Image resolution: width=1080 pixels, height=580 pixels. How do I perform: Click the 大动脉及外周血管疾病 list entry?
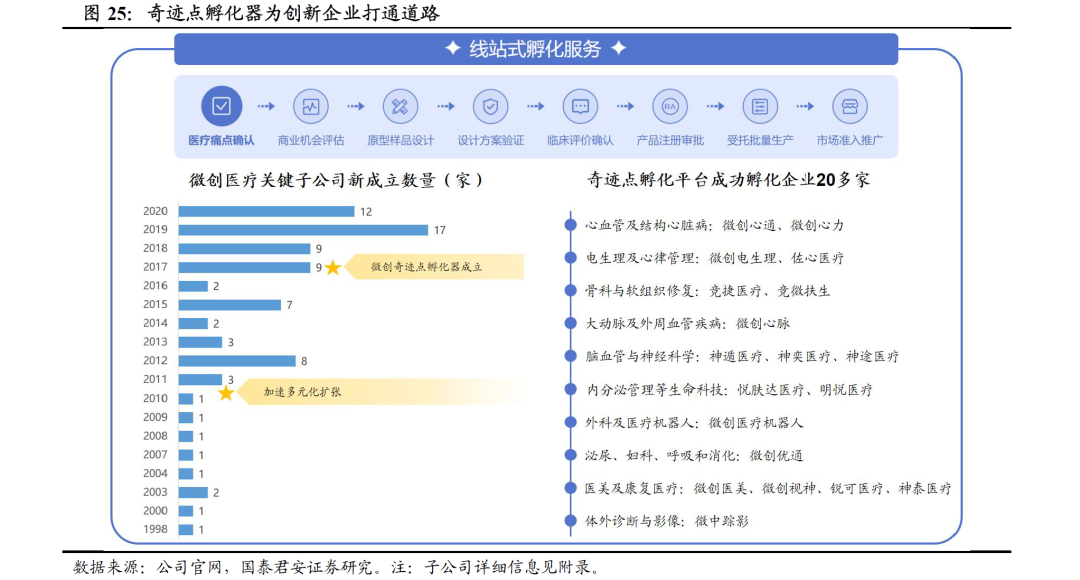[687, 324]
